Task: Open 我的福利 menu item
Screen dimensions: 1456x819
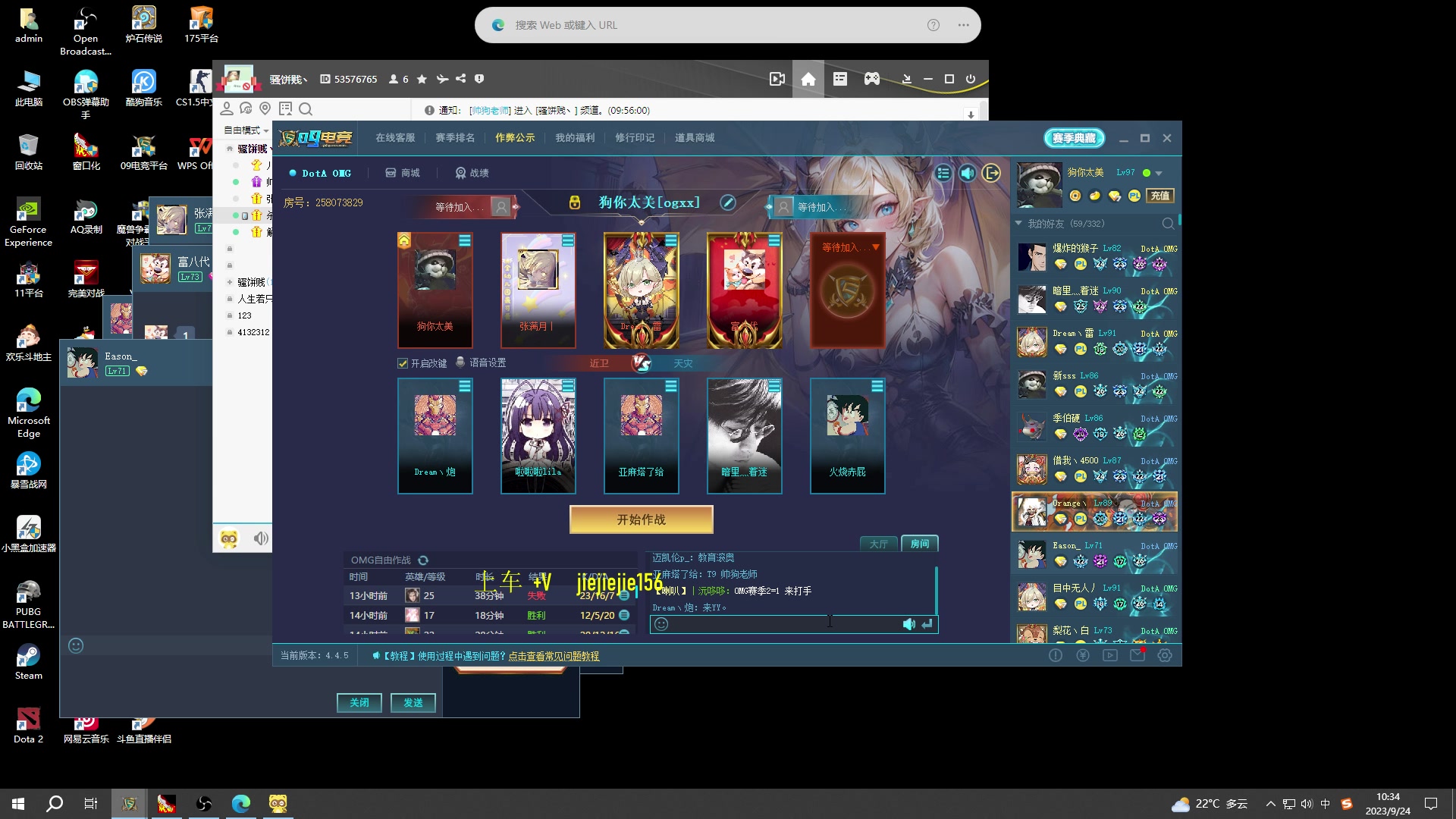Action: point(575,138)
